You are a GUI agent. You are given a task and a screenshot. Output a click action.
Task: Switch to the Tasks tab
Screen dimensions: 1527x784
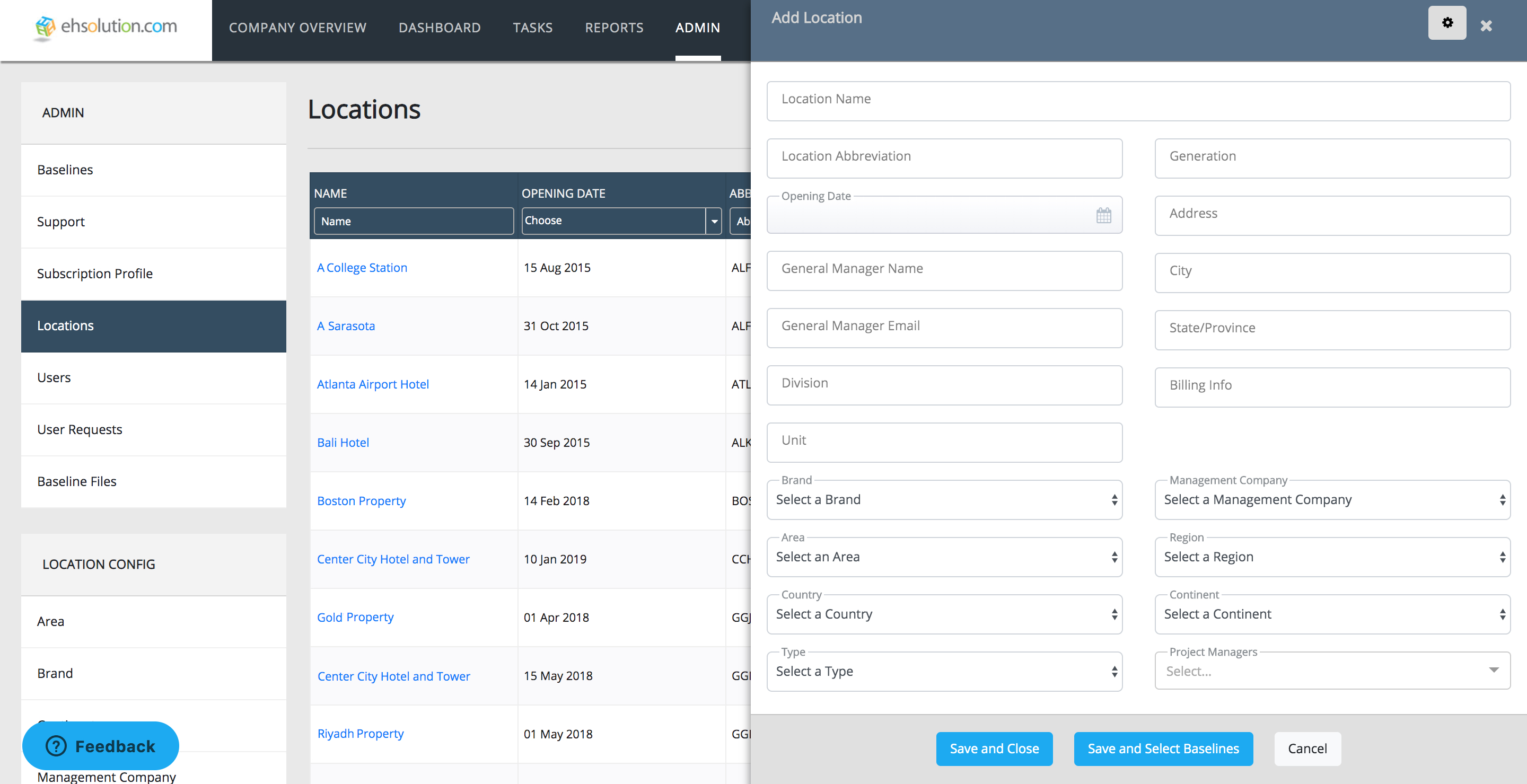pyautogui.click(x=532, y=28)
